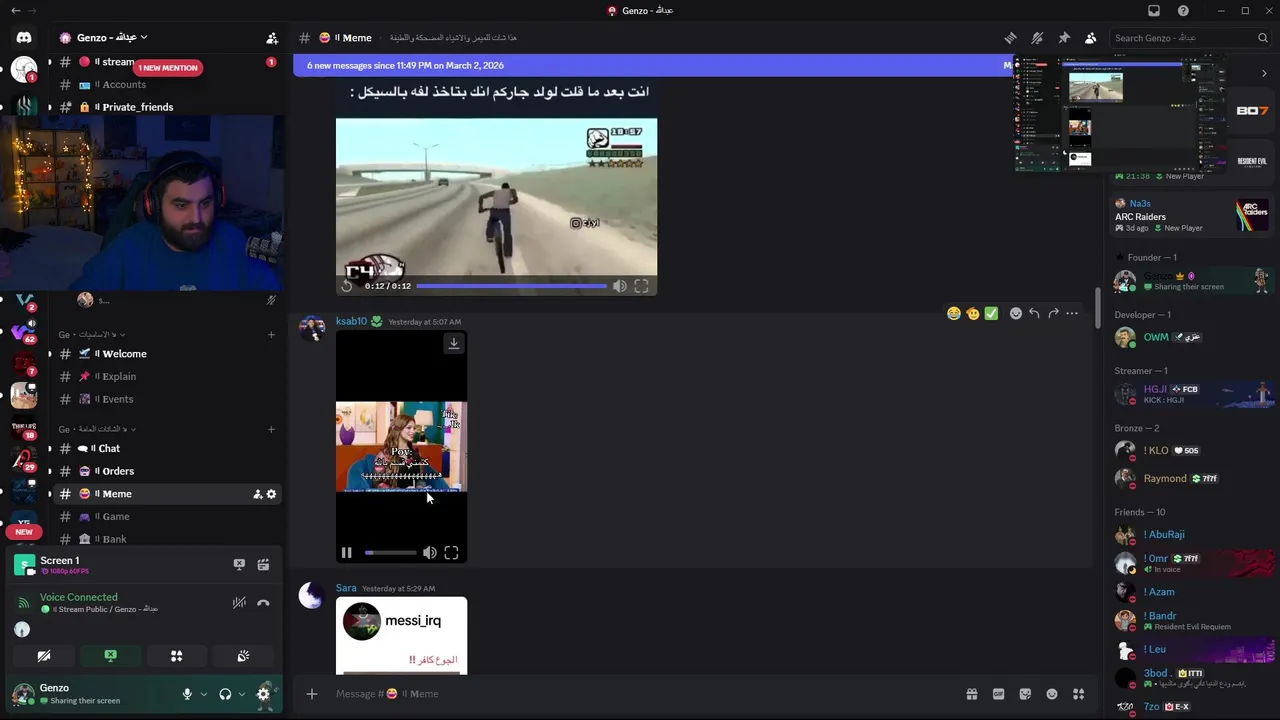Stop streaming icon next to Screen 1
Image resolution: width=1280 pixels, height=720 pixels.
click(x=239, y=565)
